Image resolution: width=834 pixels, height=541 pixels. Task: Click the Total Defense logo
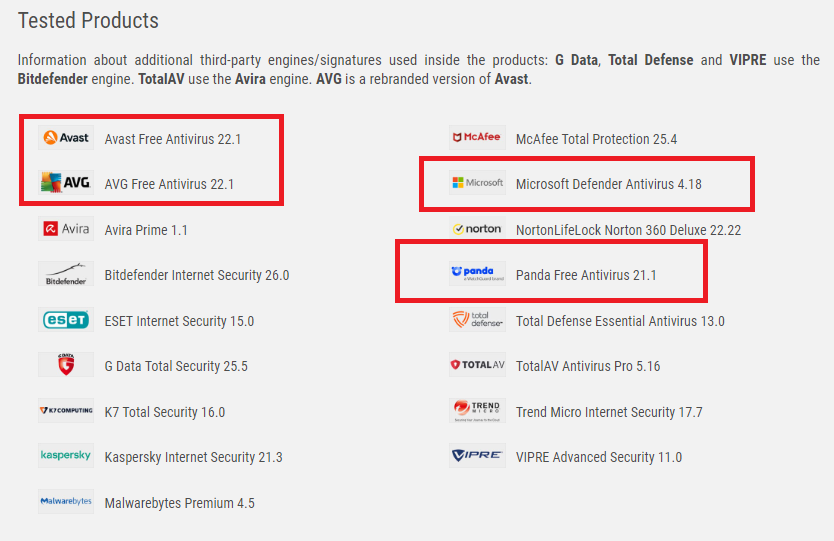477,320
